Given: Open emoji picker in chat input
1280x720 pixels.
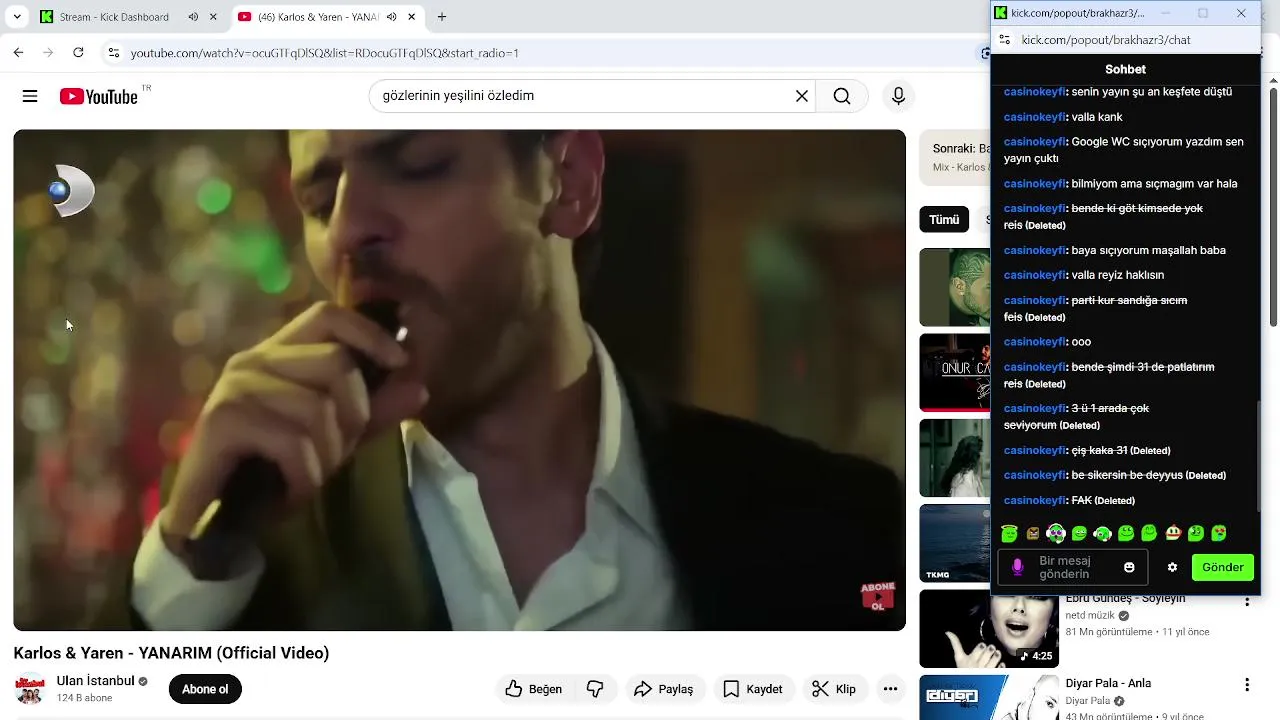Looking at the screenshot, I should (x=1129, y=567).
